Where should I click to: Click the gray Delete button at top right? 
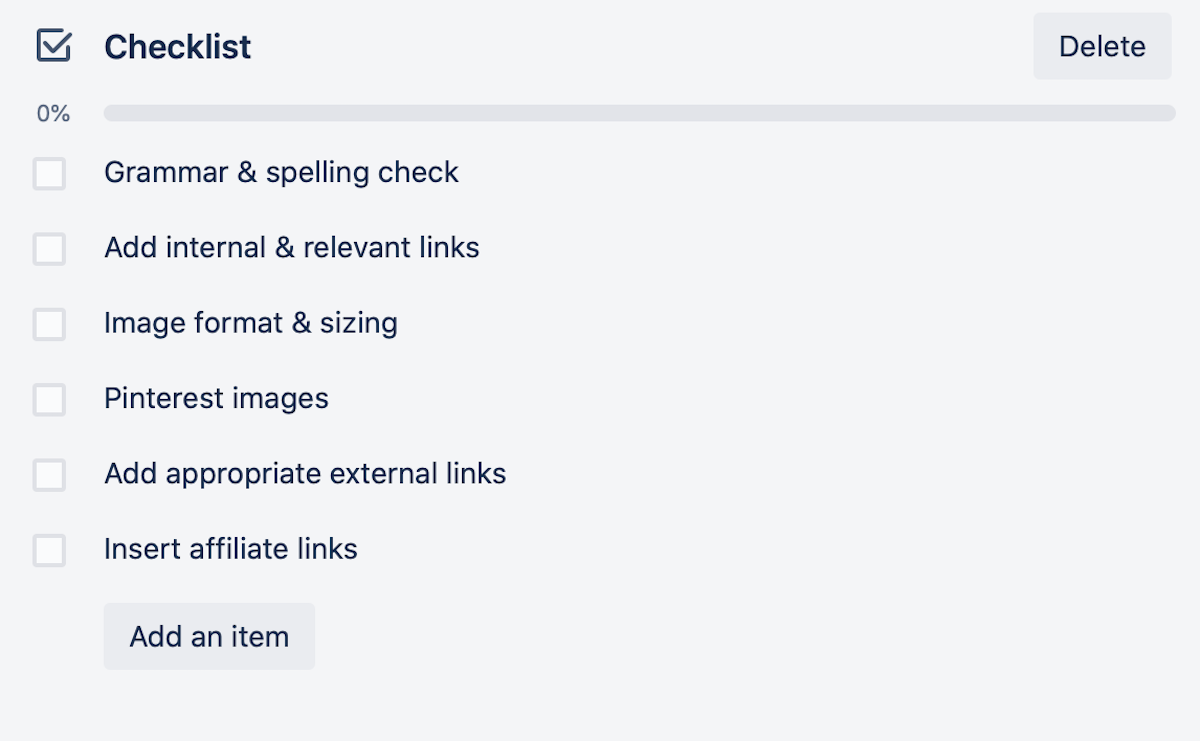(x=1102, y=46)
